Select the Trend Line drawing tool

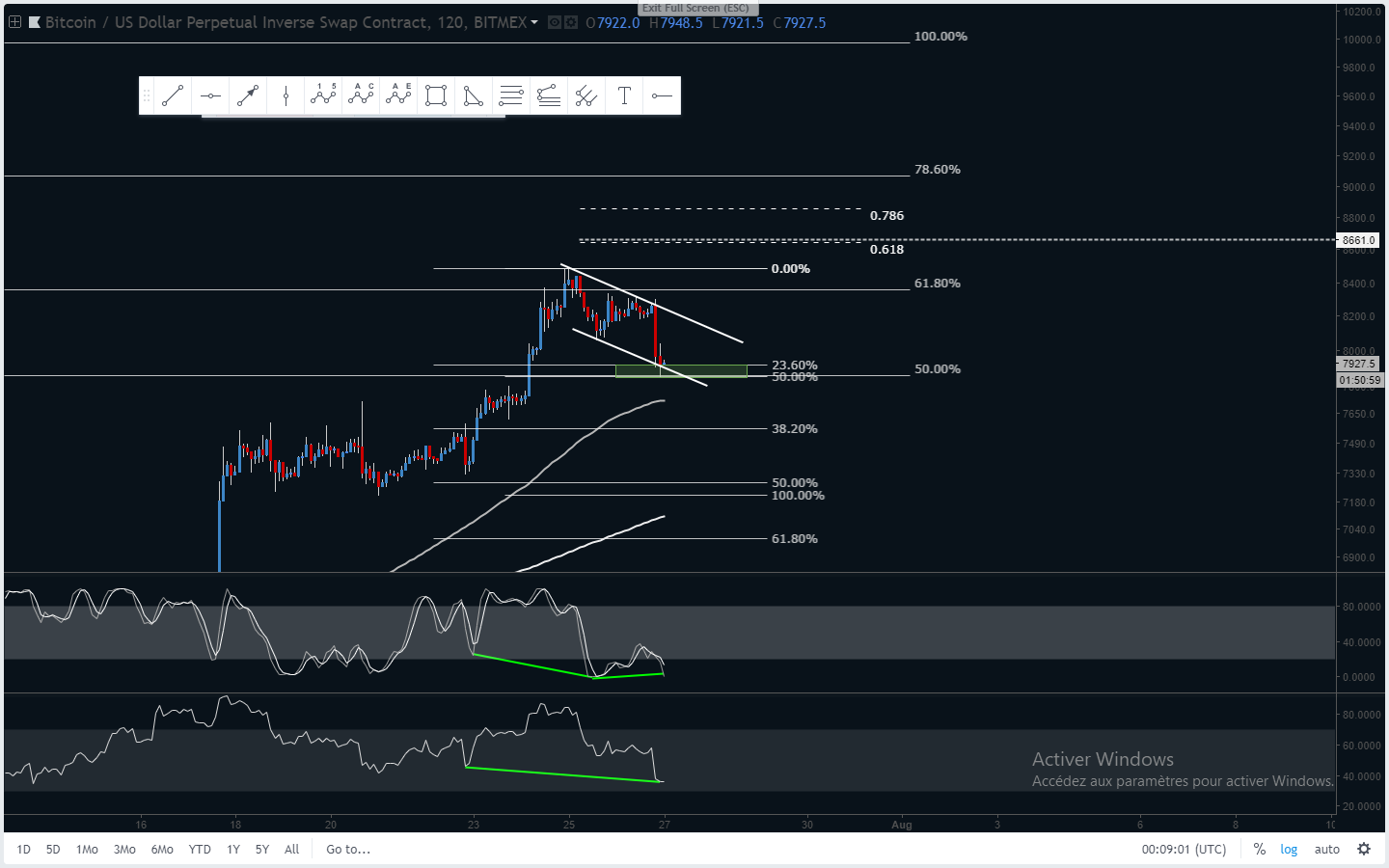[x=173, y=95]
